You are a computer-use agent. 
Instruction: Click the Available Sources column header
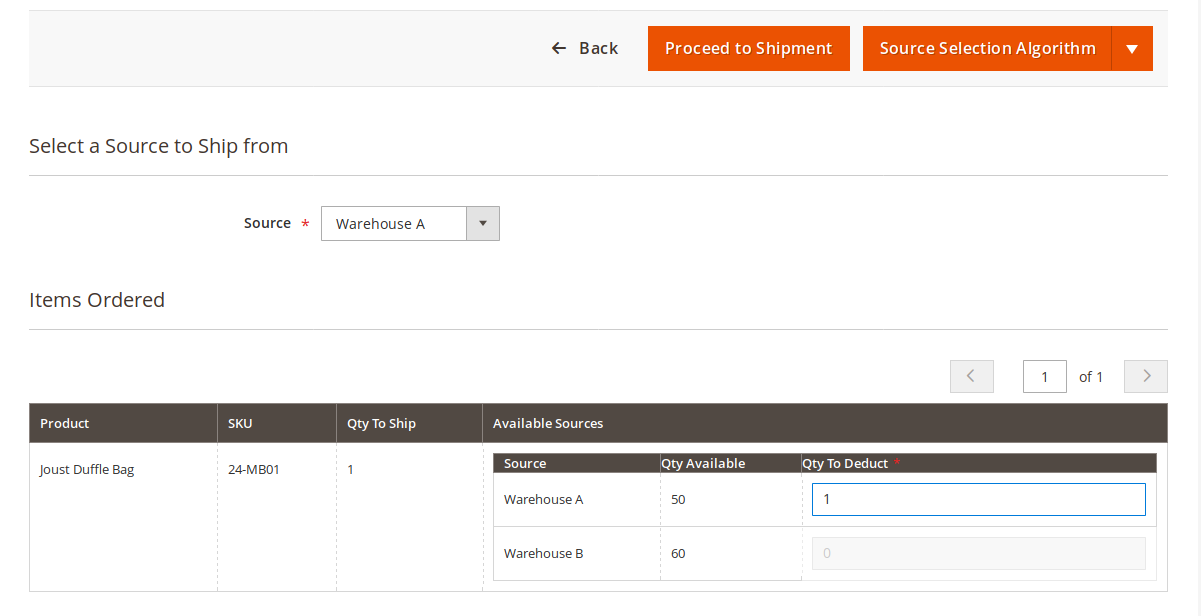[x=825, y=423]
